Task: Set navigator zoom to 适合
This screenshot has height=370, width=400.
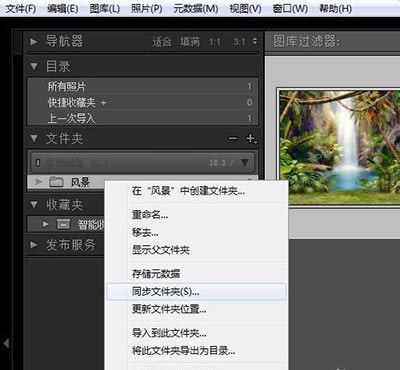Action: point(162,42)
